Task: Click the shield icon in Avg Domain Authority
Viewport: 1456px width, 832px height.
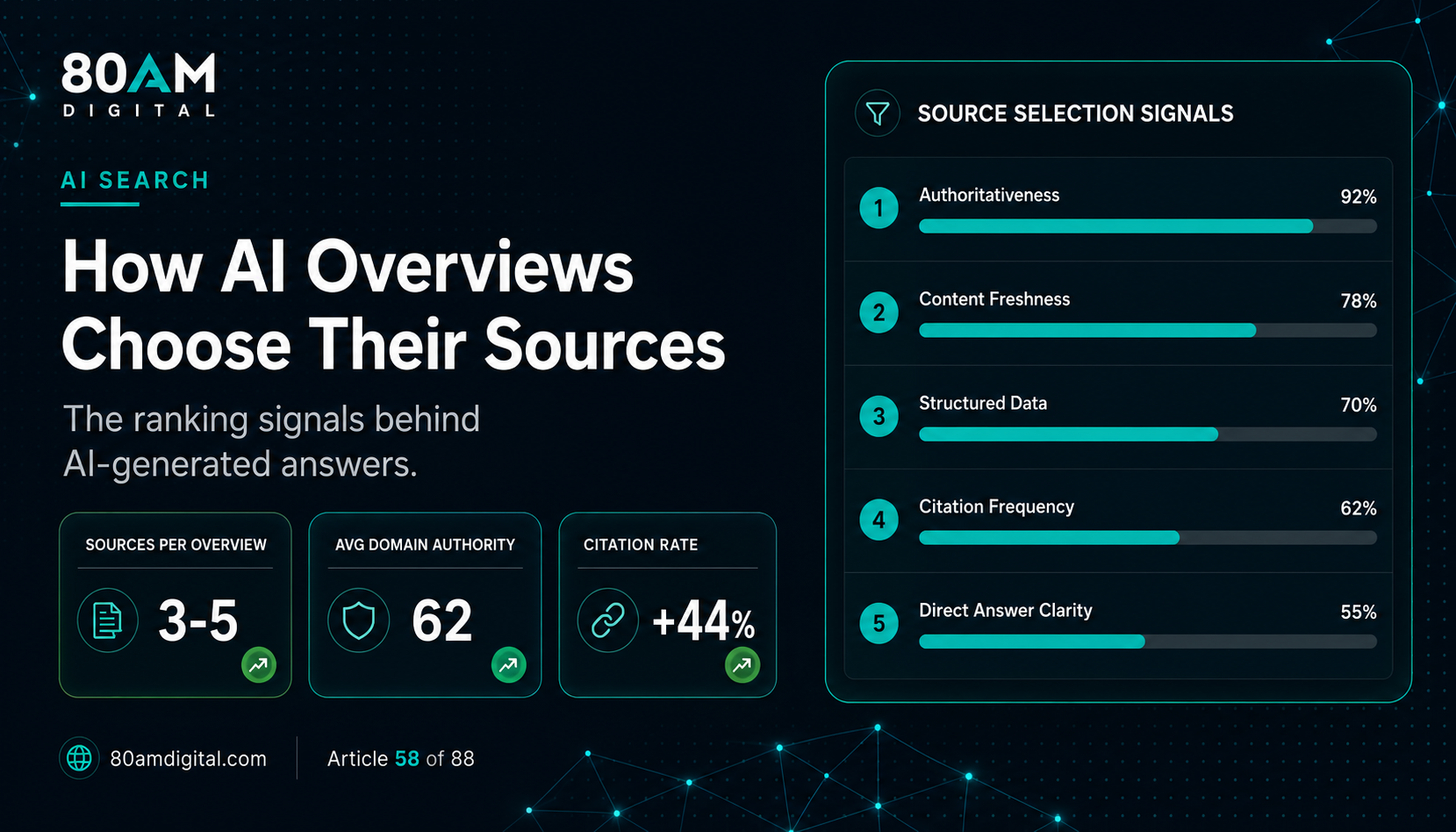Action: [358, 620]
